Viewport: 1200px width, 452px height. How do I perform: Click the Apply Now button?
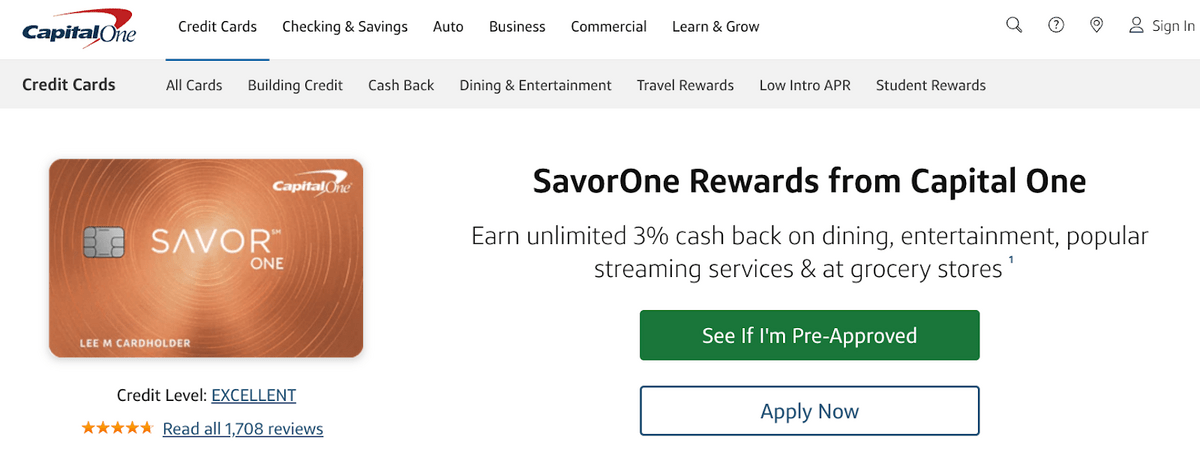click(810, 411)
